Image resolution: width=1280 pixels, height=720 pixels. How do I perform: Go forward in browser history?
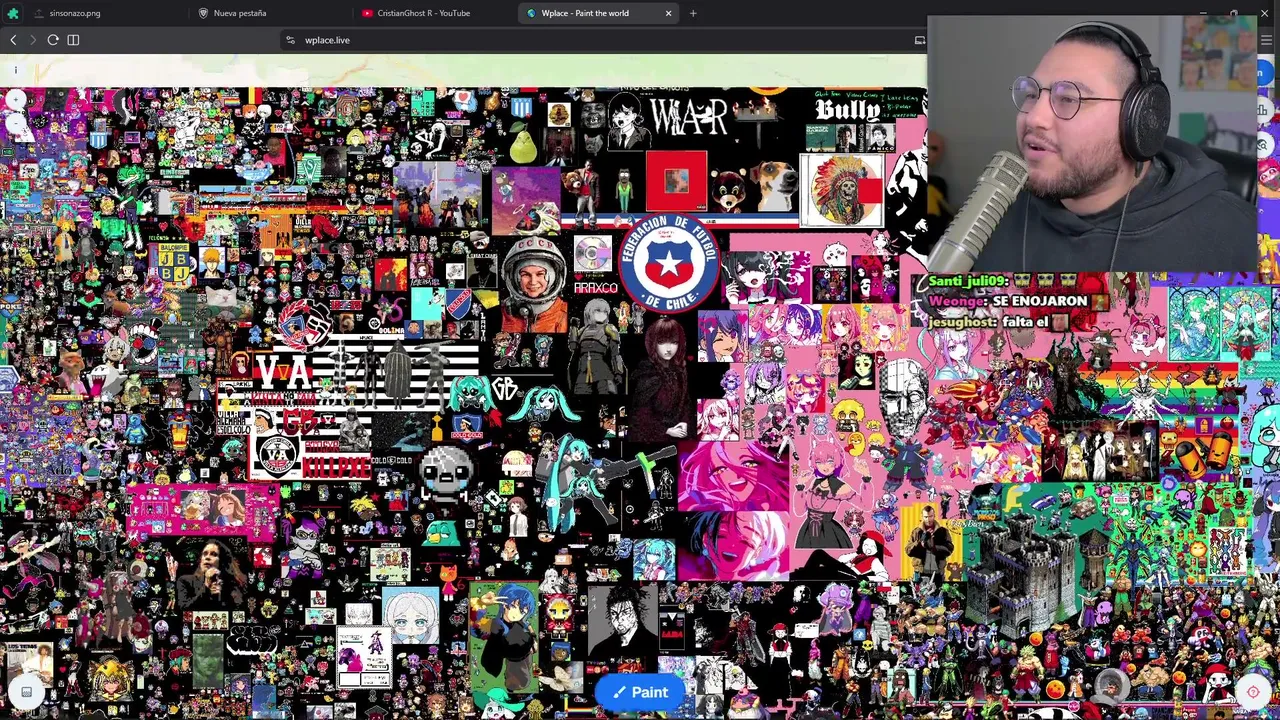click(32, 40)
